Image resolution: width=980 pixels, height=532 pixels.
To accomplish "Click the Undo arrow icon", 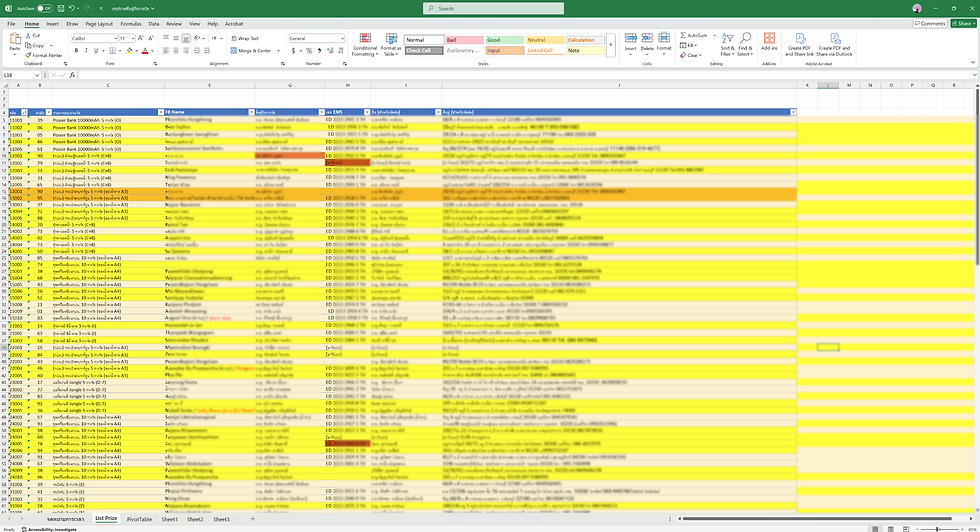I will 72,9.
